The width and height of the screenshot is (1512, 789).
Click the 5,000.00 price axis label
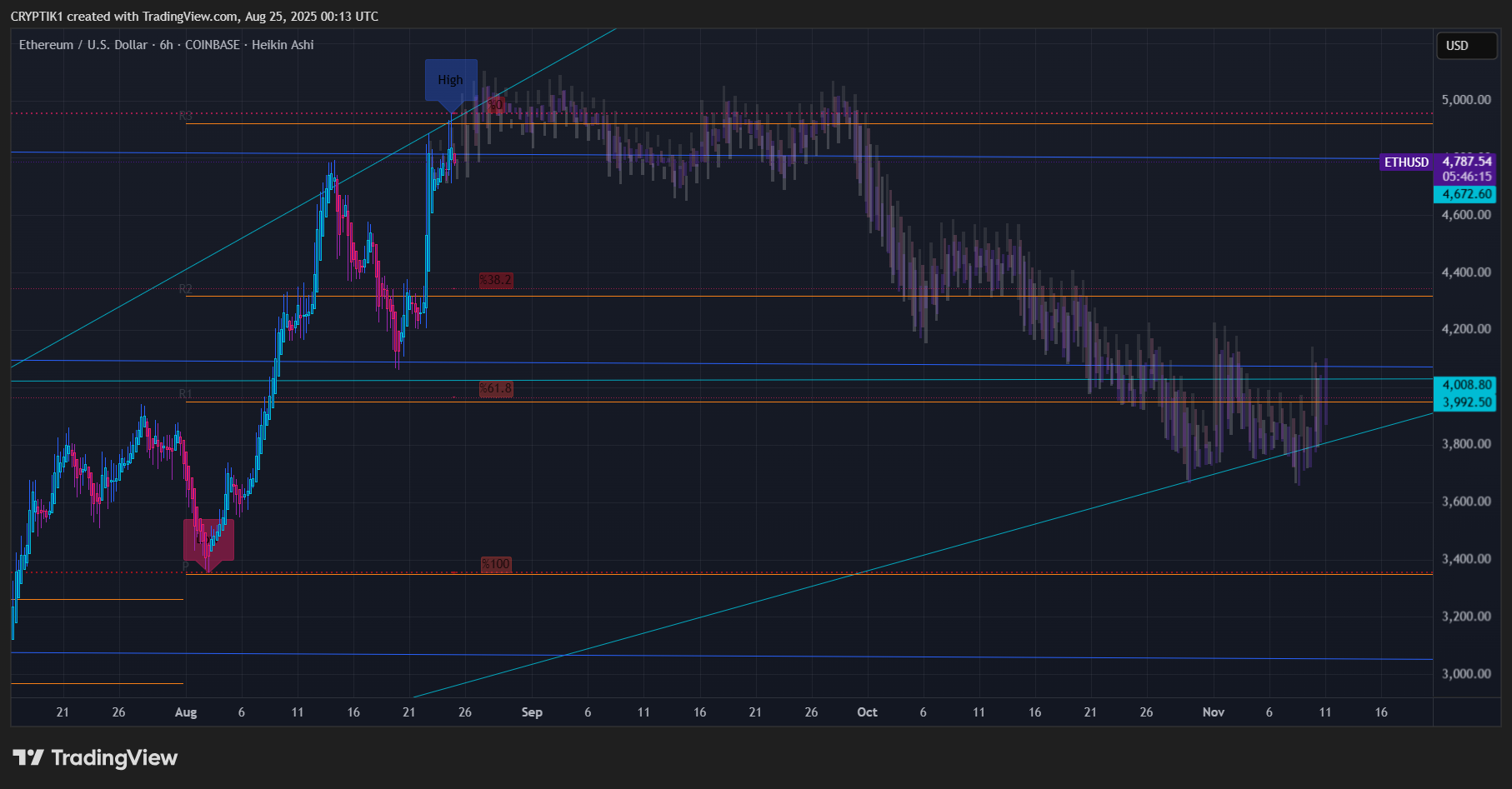click(1466, 100)
